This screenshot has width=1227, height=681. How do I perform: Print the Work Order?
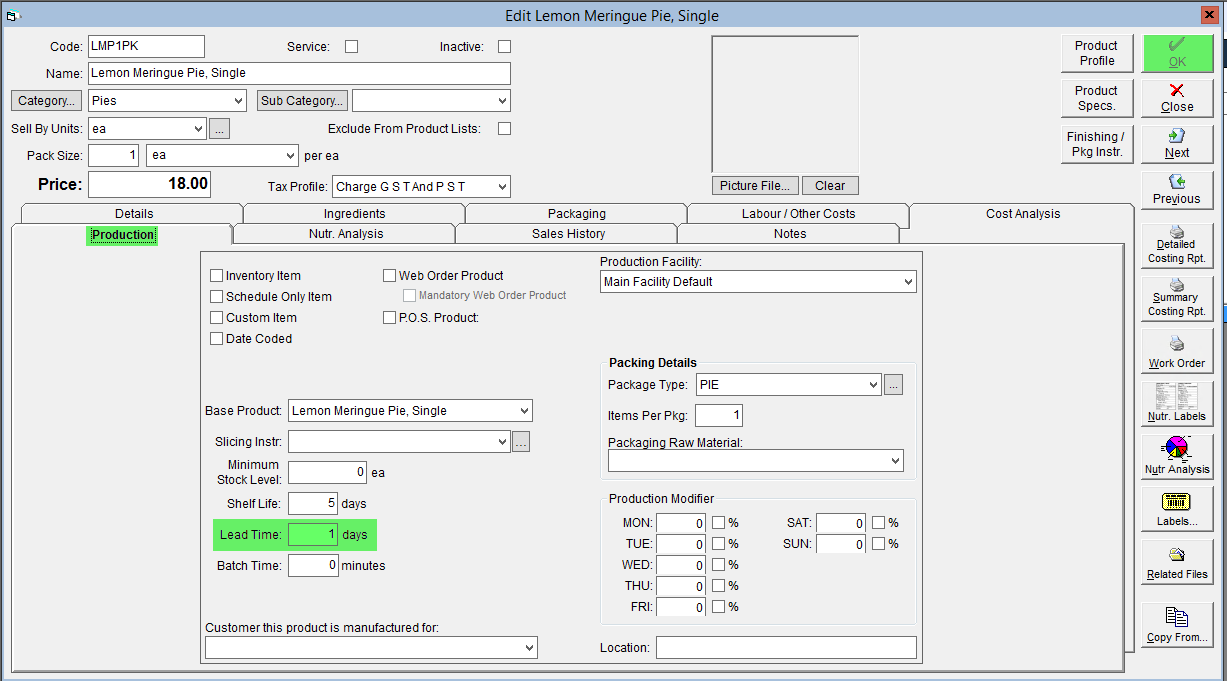click(1177, 350)
